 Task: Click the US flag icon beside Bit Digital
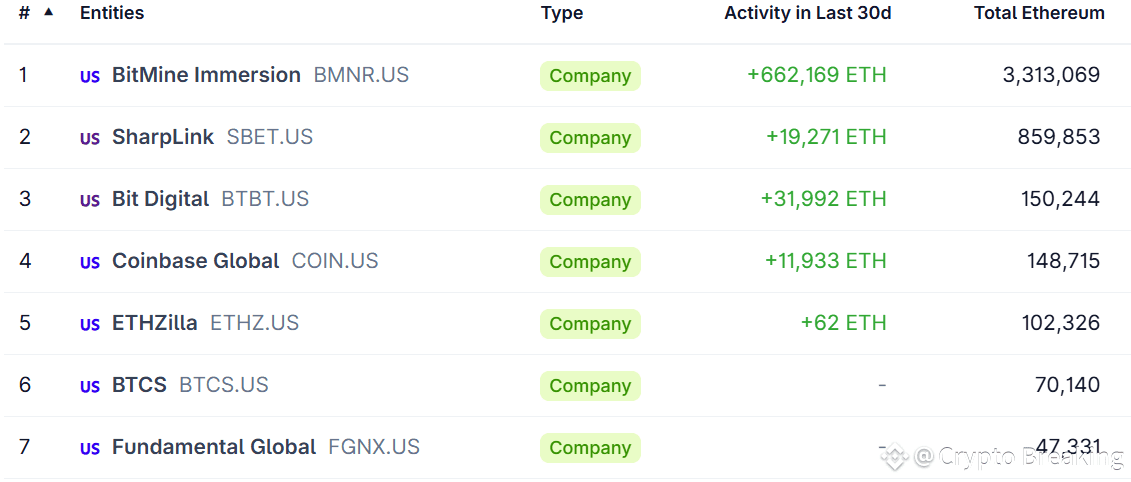(90, 200)
